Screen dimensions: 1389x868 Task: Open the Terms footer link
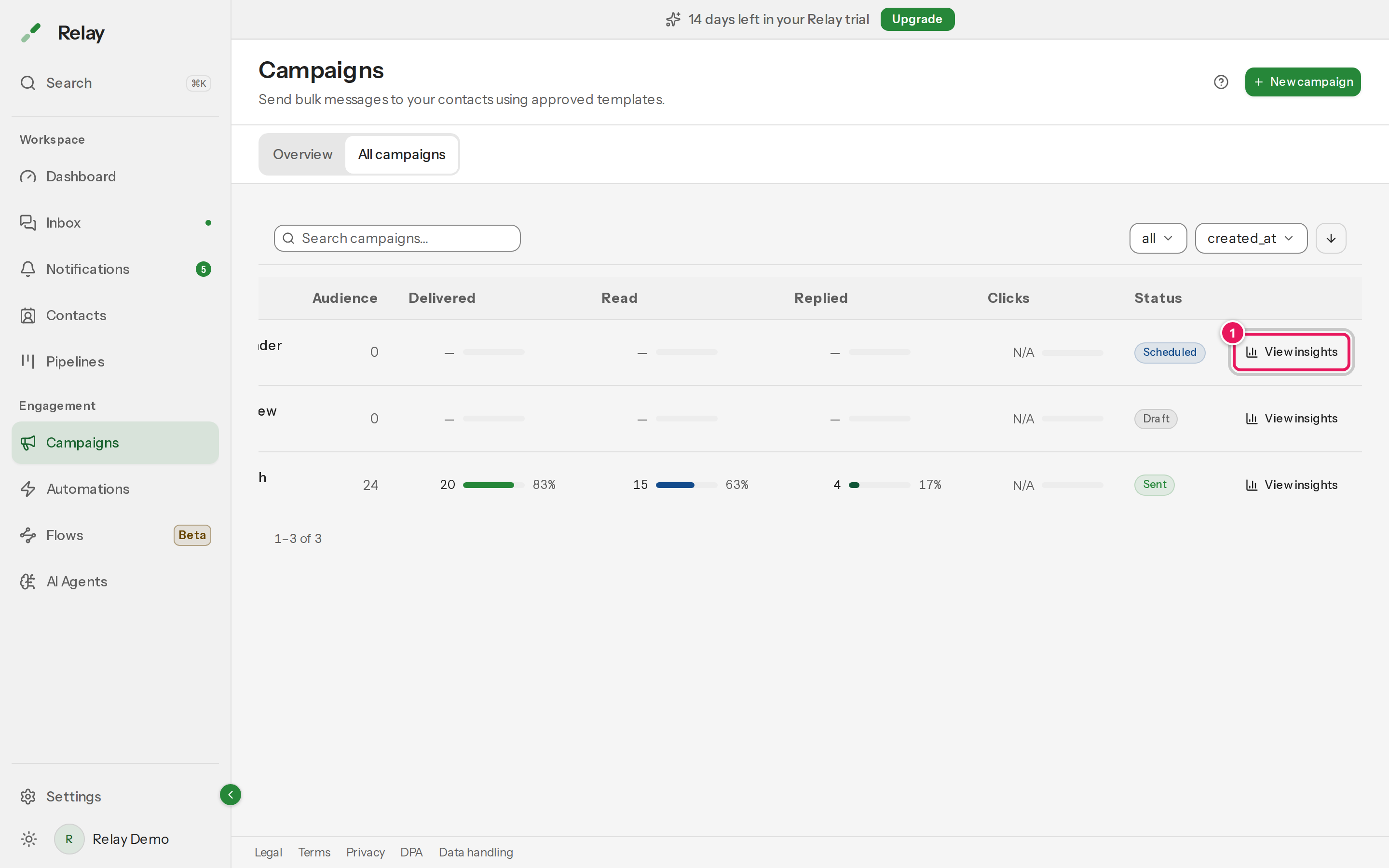point(314,853)
